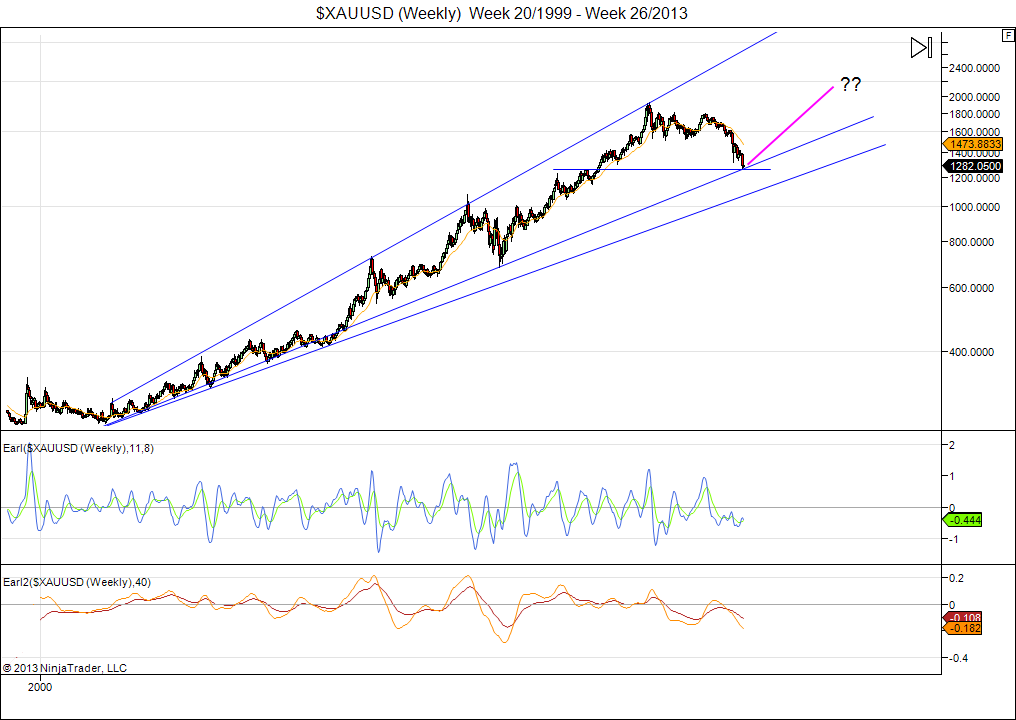Select the ?? text annotation
Screen dimensions: 1016x720
point(850,85)
